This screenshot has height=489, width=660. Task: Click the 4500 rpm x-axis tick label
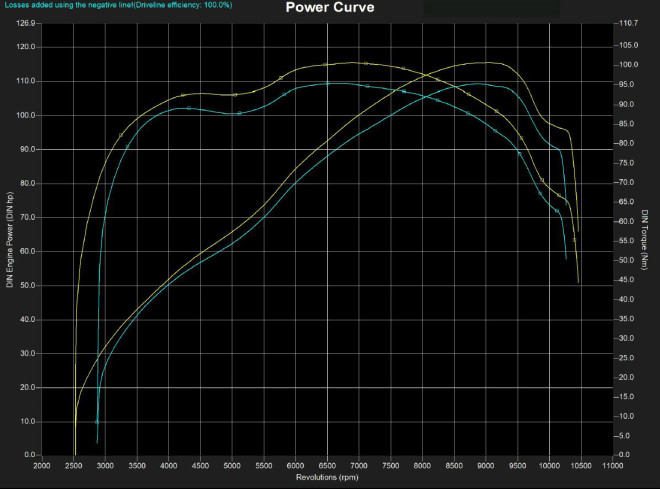tap(200, 465)
